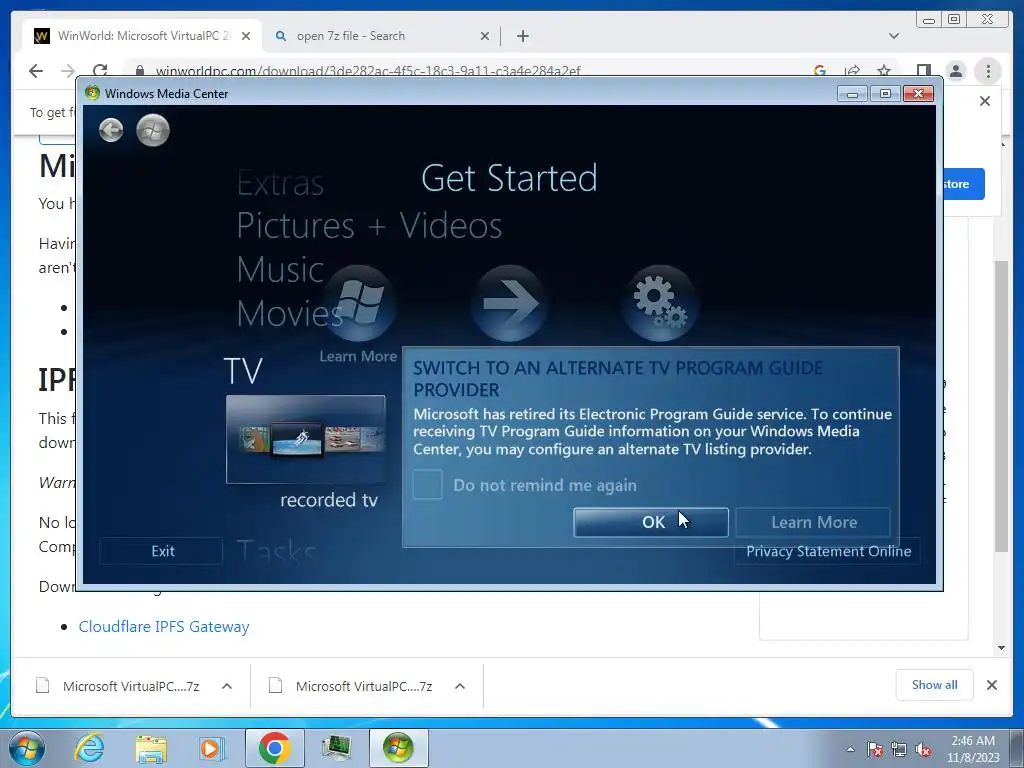Open Windows Media Player from the taskbar
The image size is (1024, 768).
212,748
